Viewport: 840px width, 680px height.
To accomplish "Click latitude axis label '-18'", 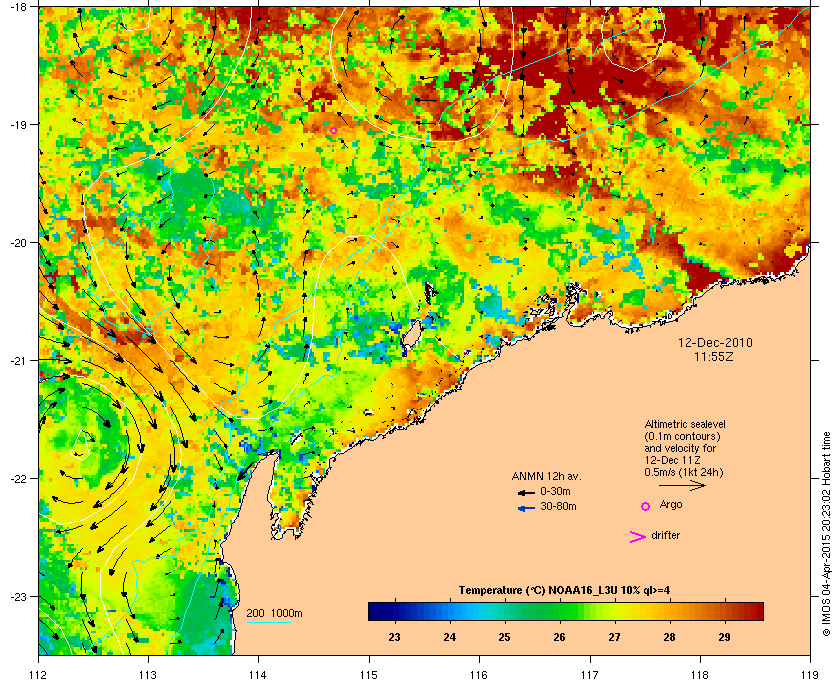I will coord(18,6).
